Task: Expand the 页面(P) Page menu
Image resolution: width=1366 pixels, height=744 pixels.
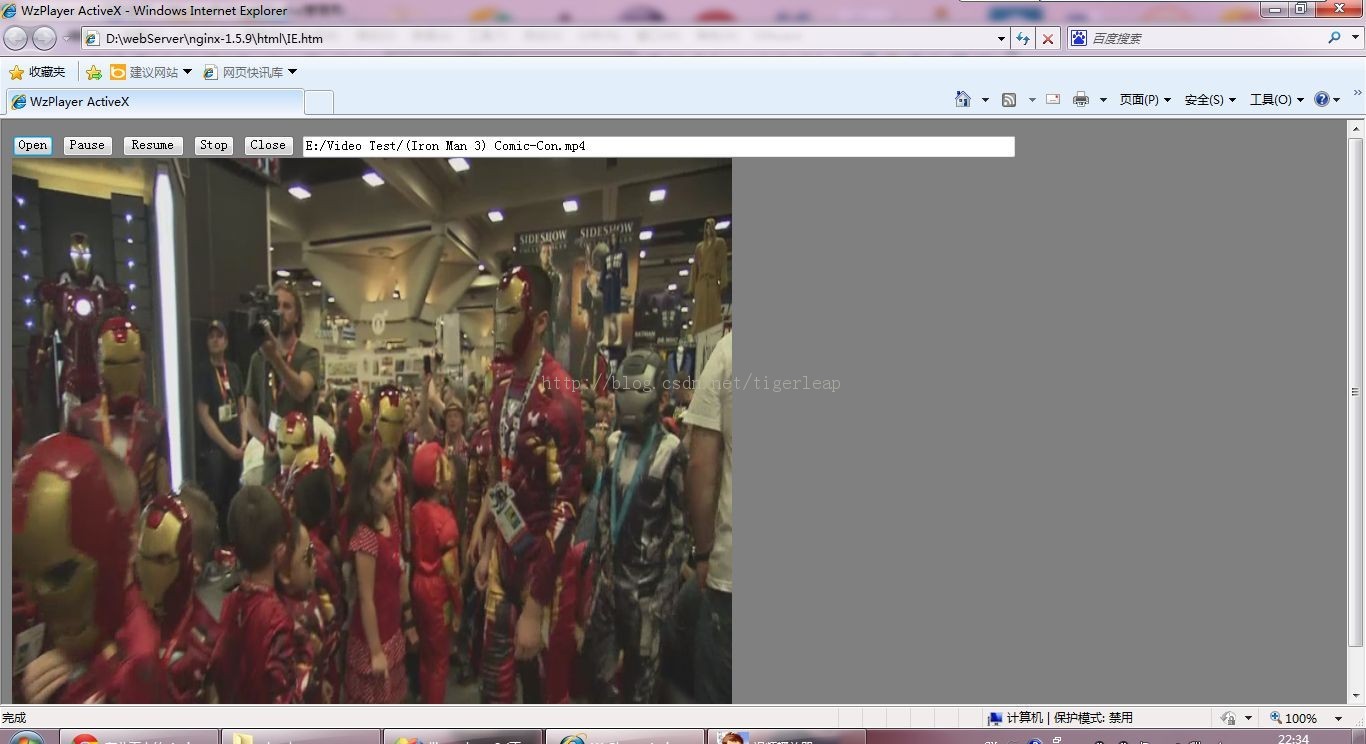Action: coord(1144,99)
